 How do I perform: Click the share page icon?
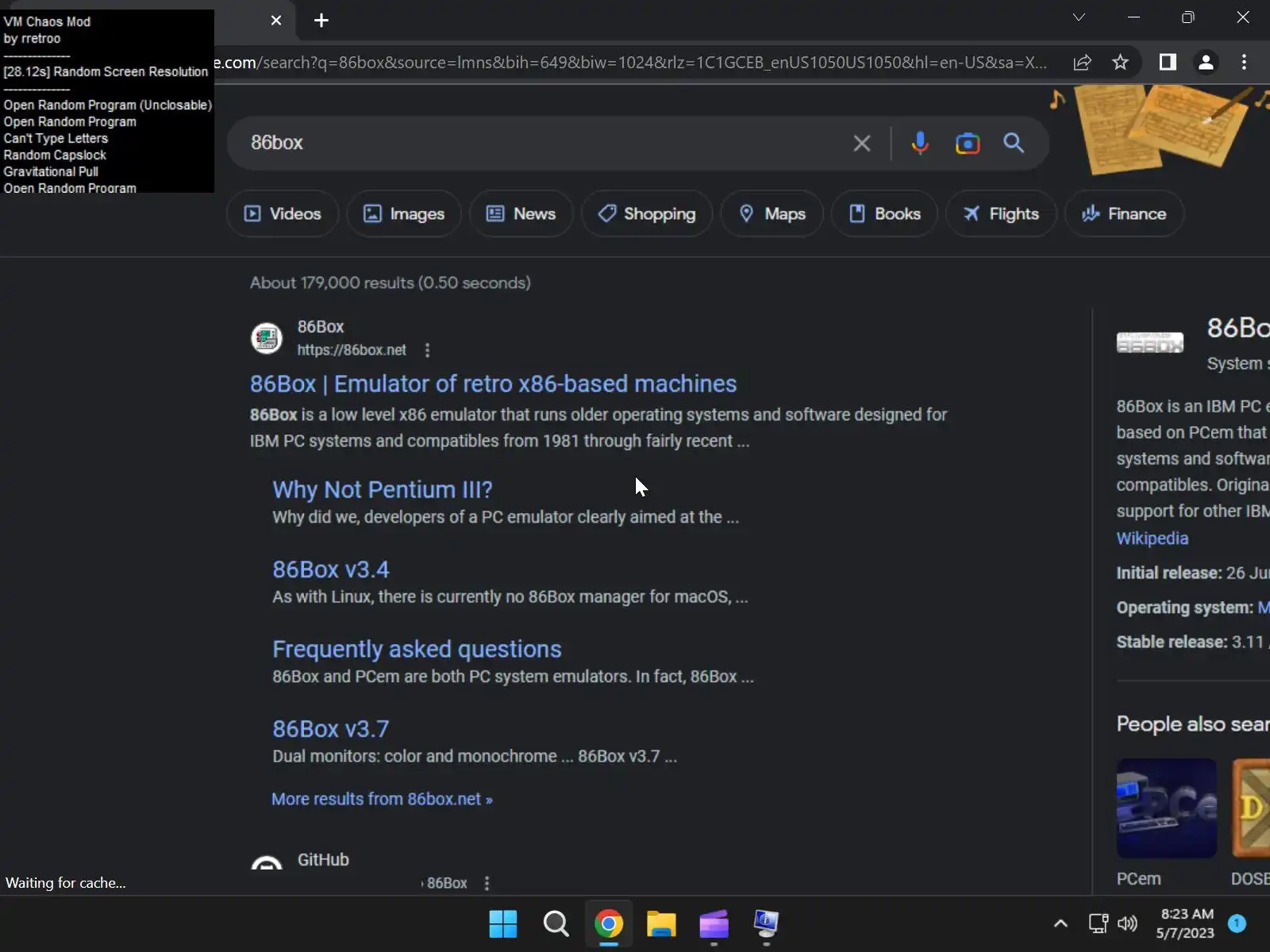coord(1082,63)
